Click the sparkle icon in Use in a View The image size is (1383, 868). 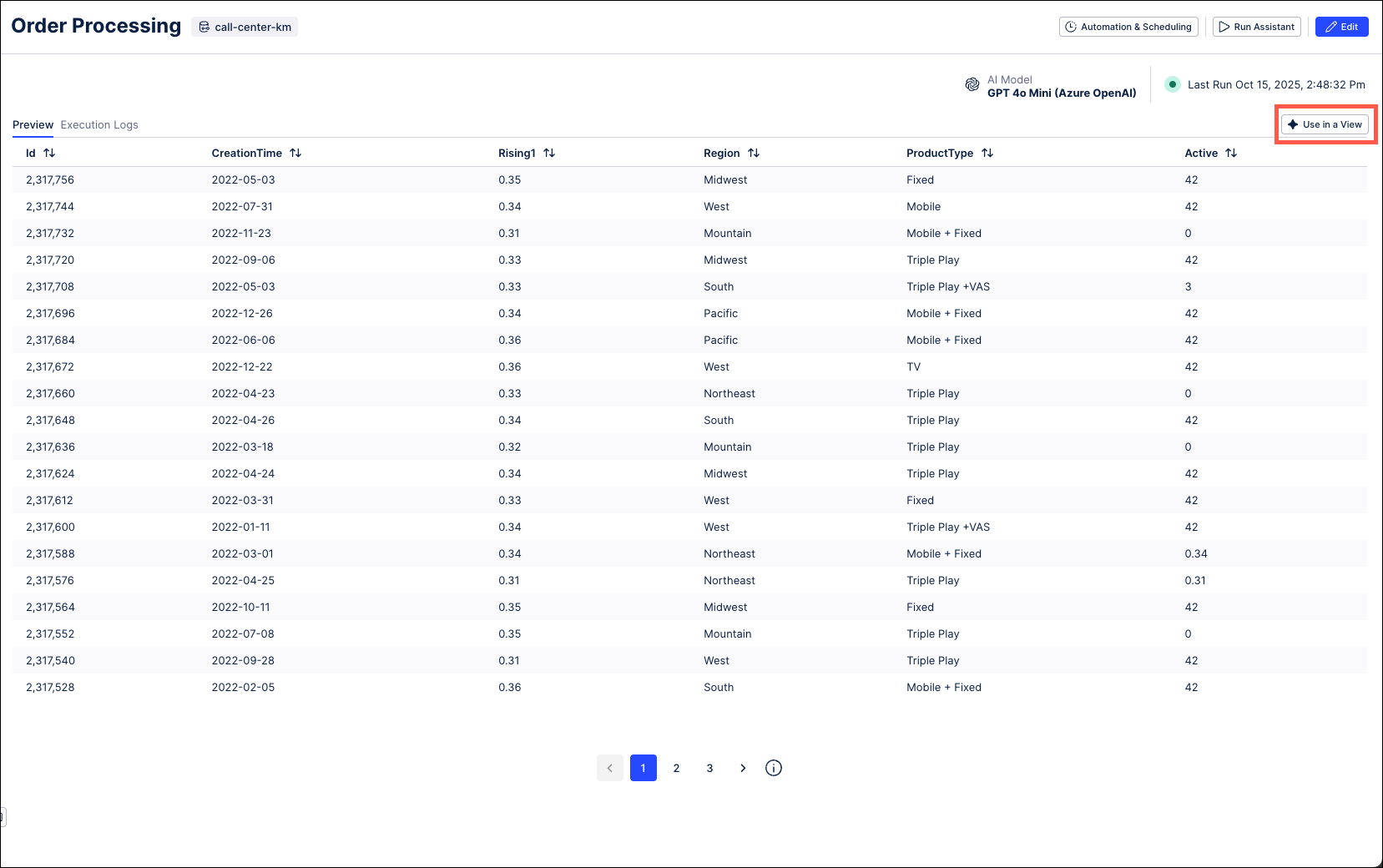click(x=1293, y=124)
